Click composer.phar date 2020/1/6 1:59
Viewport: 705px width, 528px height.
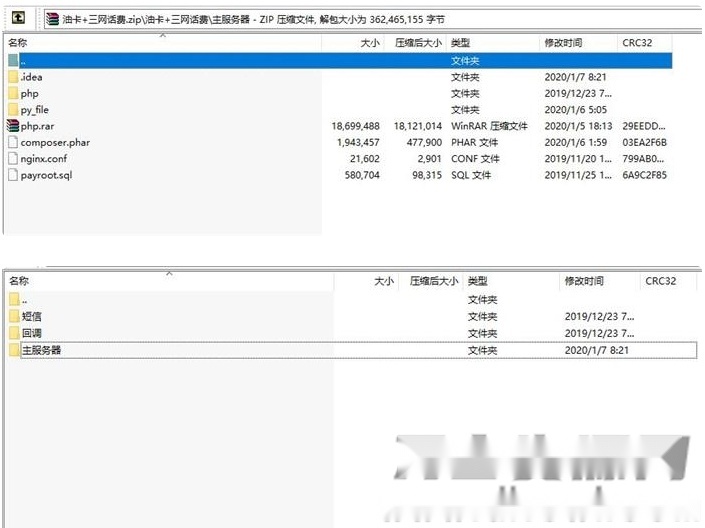[x=576, y=143]
